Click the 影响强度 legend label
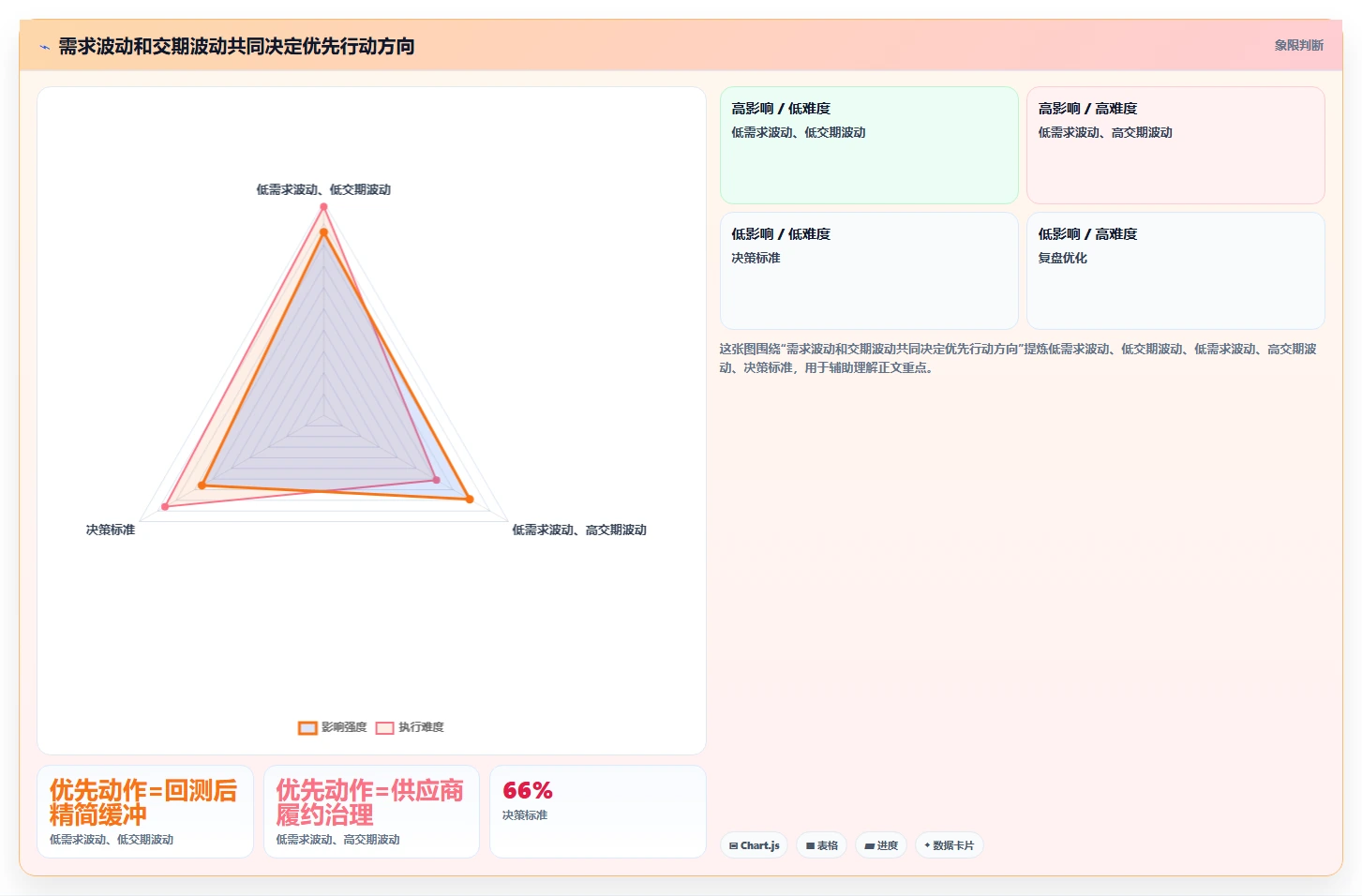The width and height of the screenshot is (1362, 896). coord(344,727)
